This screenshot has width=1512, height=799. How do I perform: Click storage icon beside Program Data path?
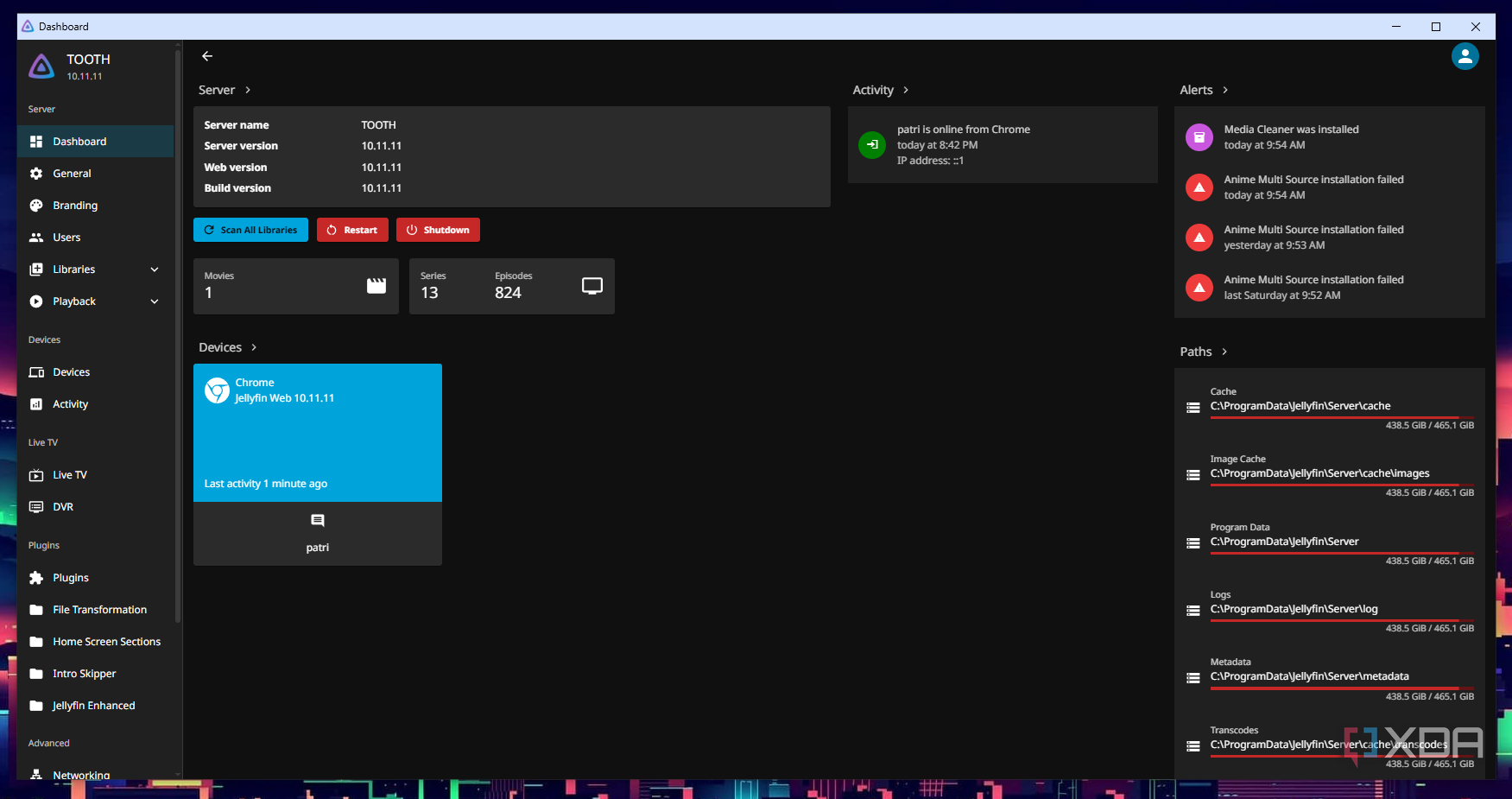coord(1193,543)
